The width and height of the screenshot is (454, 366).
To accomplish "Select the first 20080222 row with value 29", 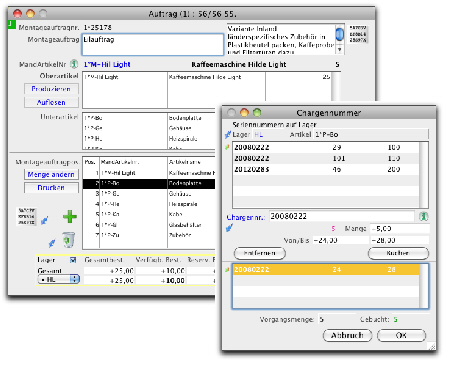I will (x=326, y=147).
